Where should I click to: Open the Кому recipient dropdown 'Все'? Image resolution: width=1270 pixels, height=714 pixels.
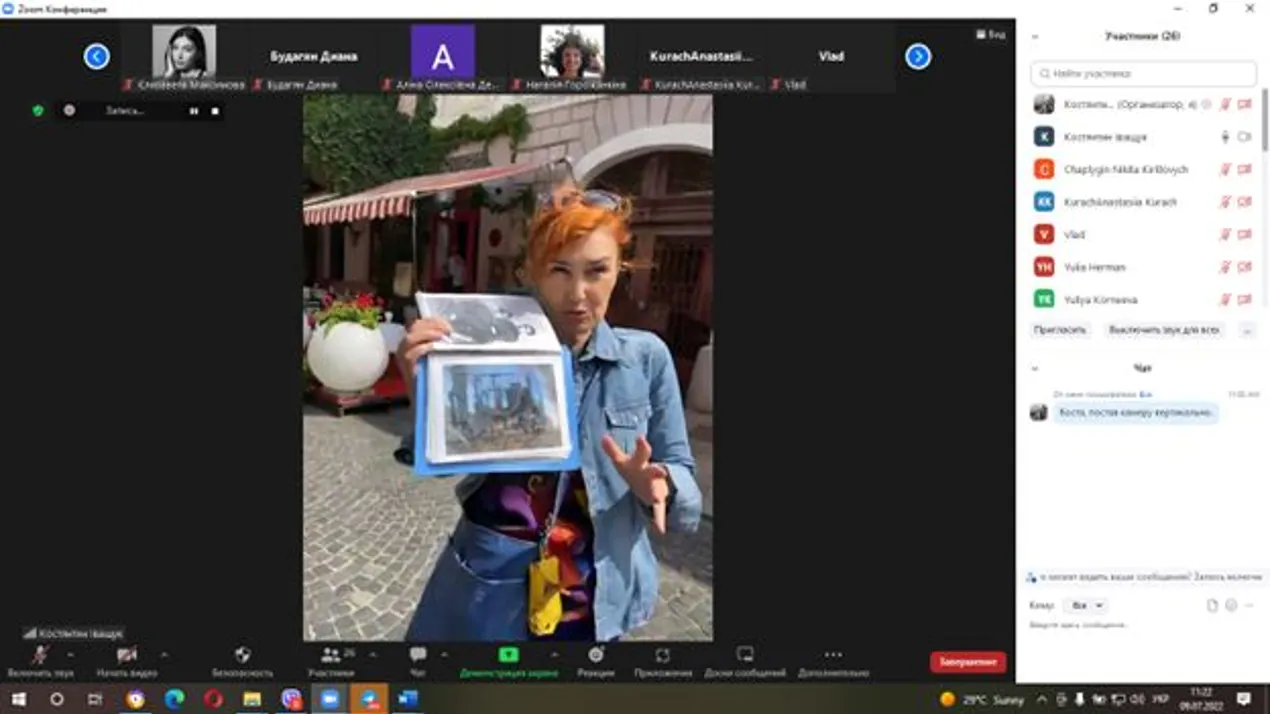pos(1084,605)
